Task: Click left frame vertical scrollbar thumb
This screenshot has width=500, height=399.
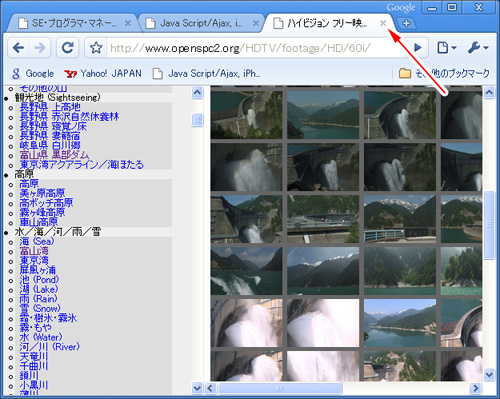Action: pos(197,119)
